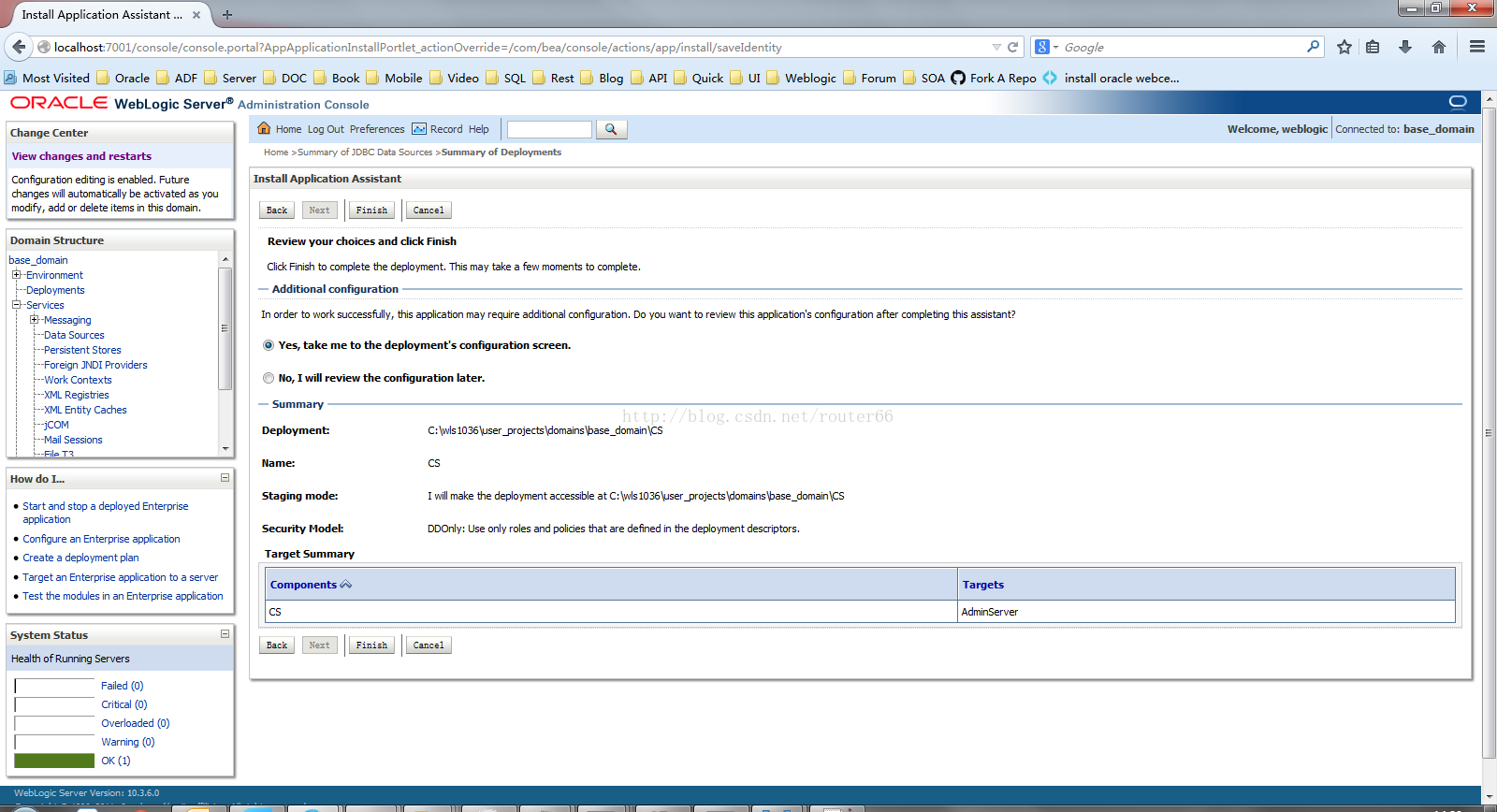Click the console search magnifier button
The width and height of the screenshot is (1497, 812).
[611, 129]
